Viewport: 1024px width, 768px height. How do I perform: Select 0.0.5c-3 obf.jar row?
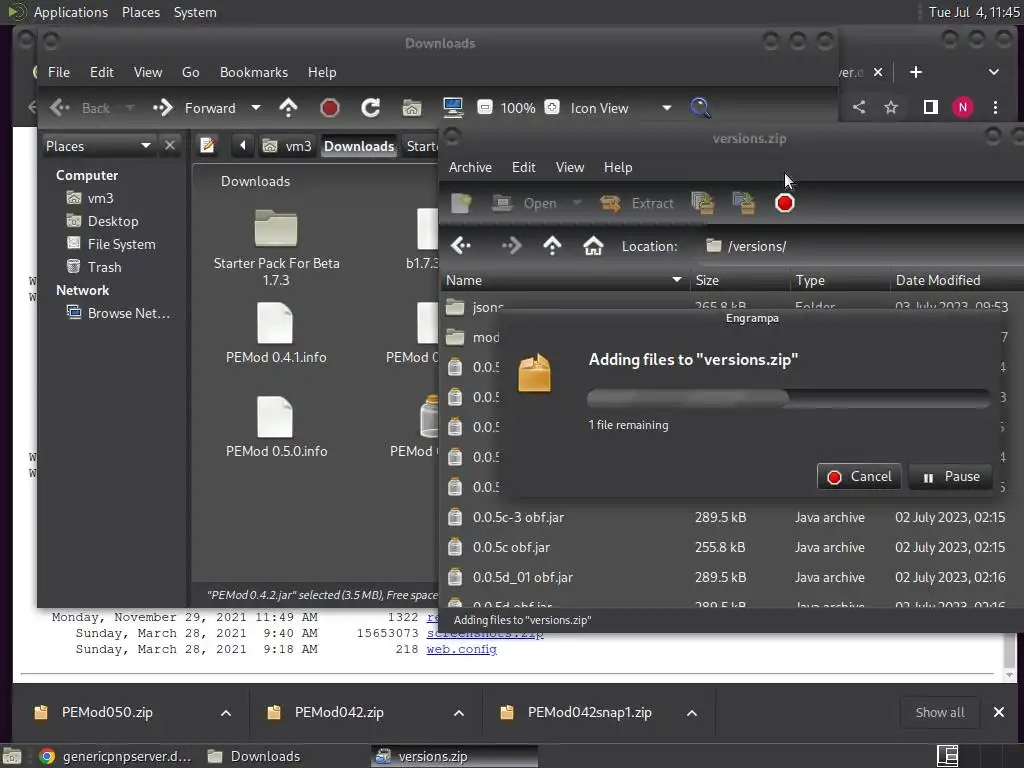point(731,517)
